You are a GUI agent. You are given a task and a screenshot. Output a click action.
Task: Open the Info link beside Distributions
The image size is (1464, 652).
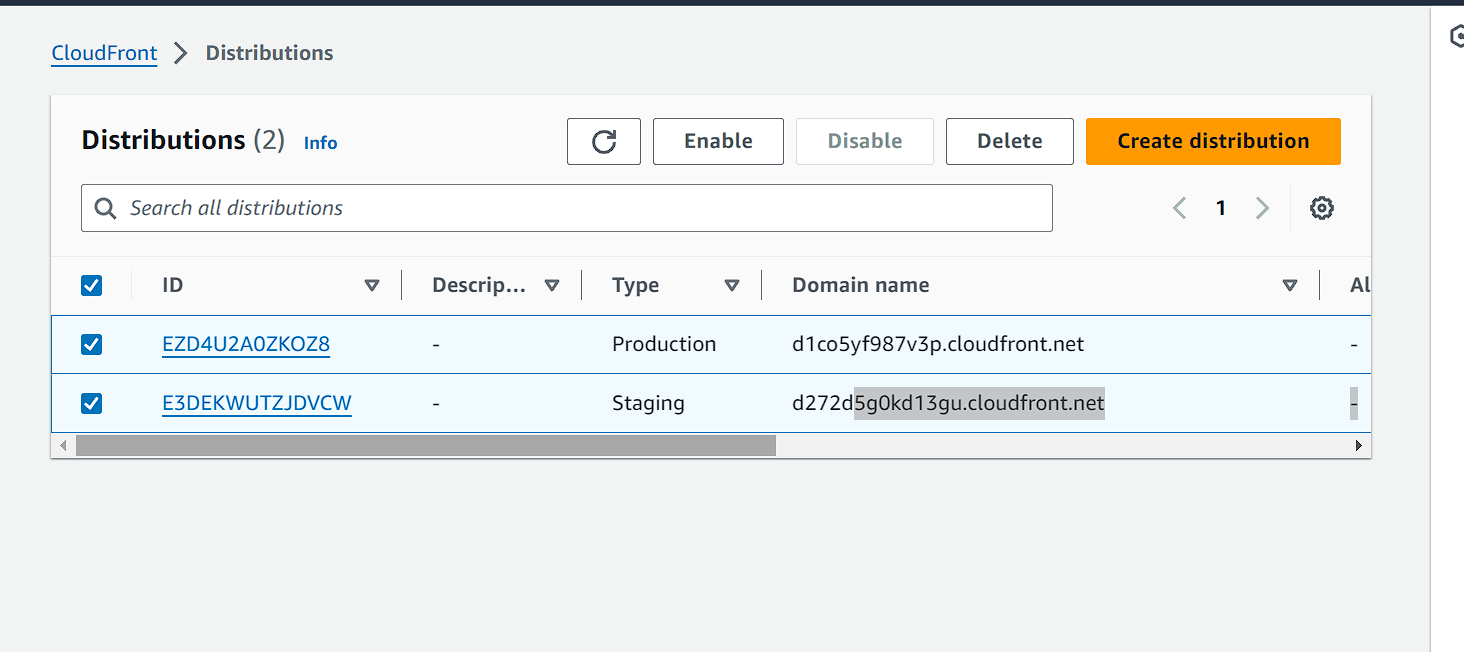click(320, 143)
